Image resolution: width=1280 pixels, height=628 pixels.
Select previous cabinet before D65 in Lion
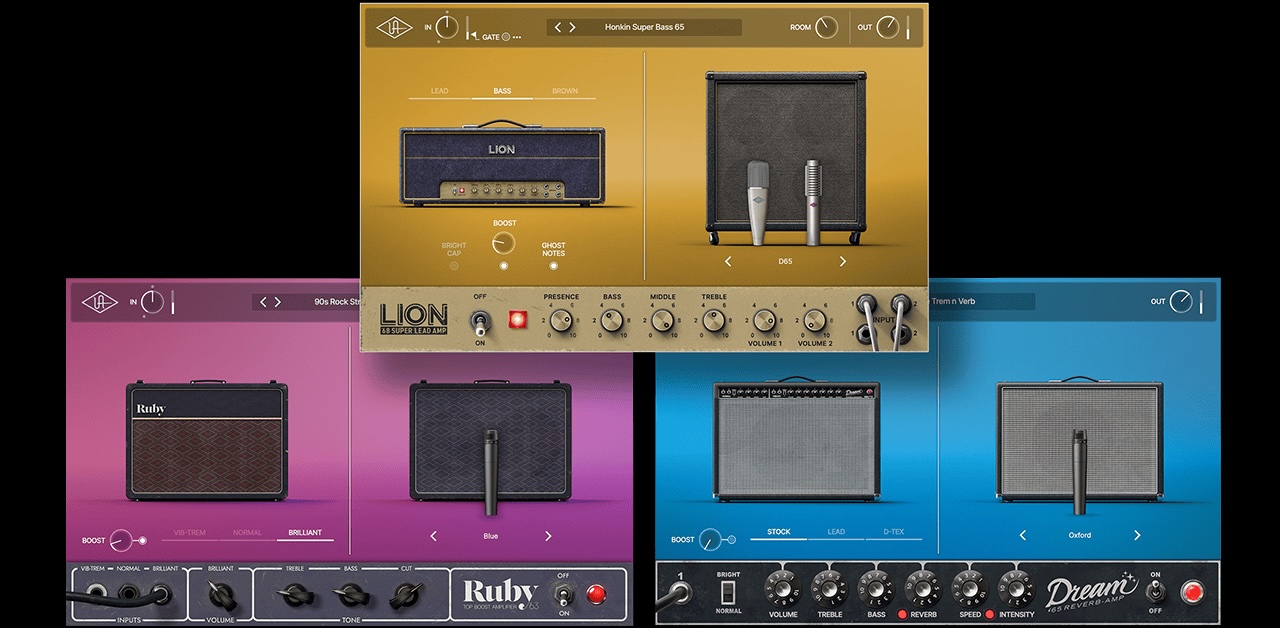pyautogui.click(x=728, y=261)
